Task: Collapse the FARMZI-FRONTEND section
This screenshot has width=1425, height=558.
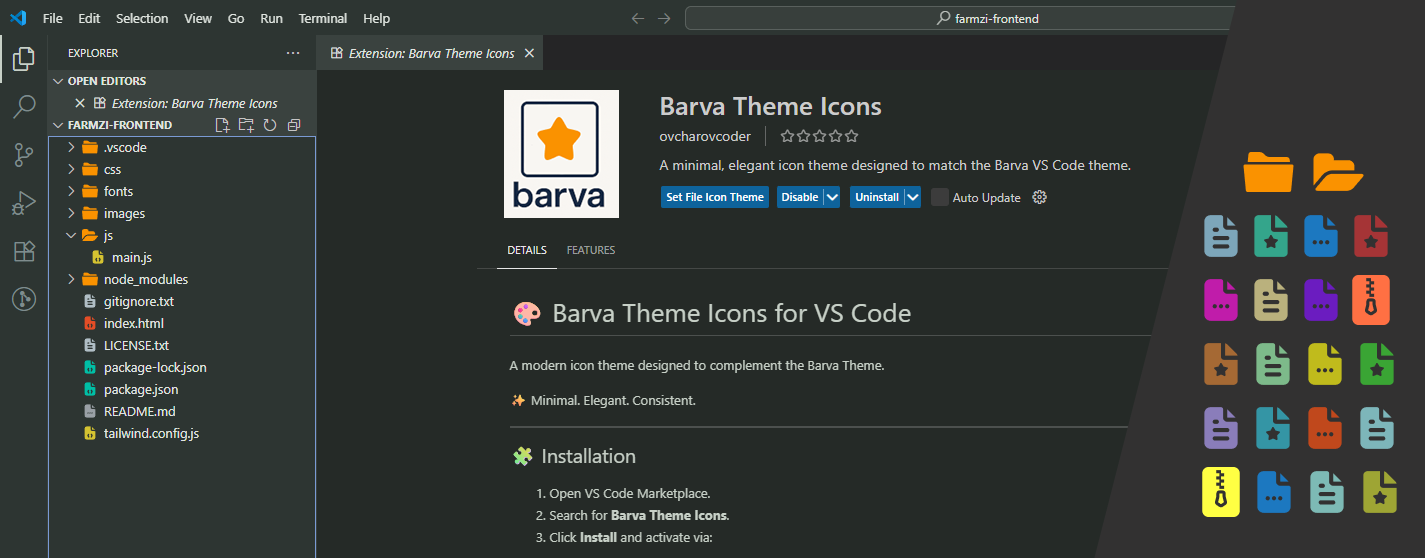Action: pyautogui.click(x=58, y=125)
